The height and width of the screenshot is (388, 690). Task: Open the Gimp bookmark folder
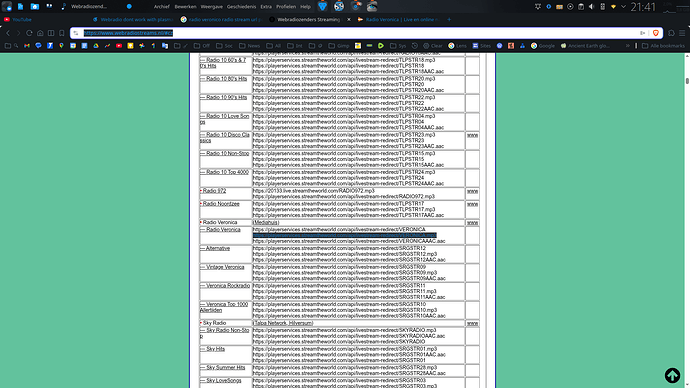339,46
